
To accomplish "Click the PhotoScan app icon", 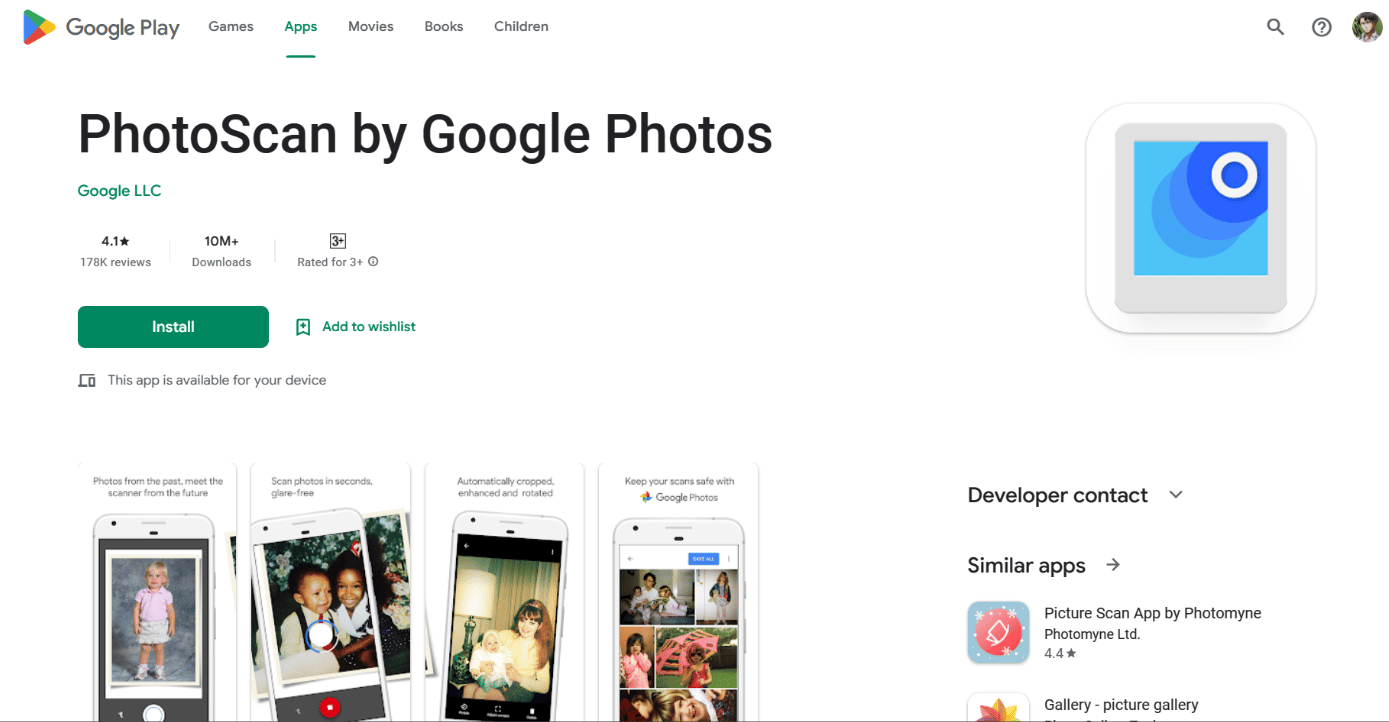I will click(1200, 218).
